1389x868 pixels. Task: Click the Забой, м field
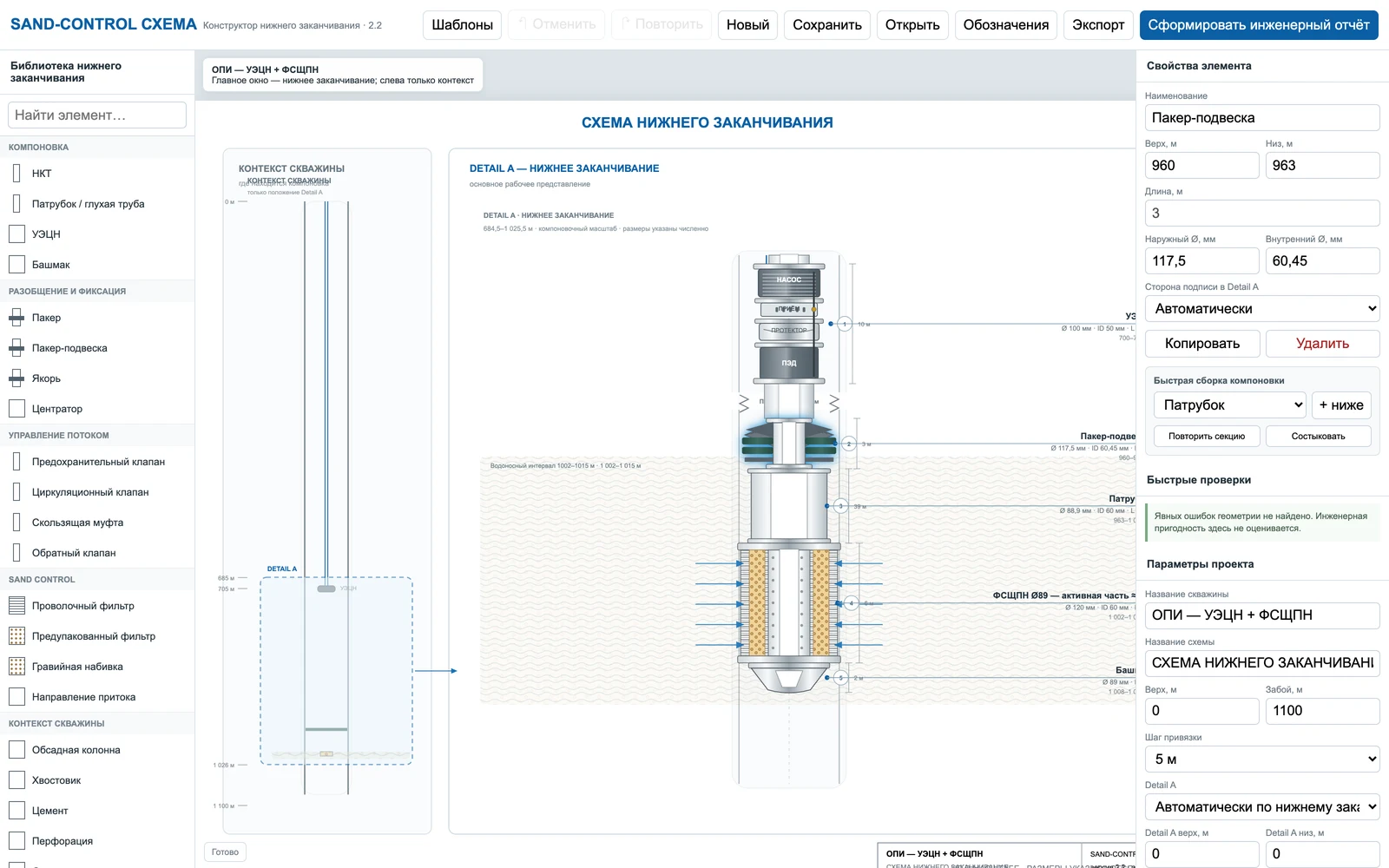1323,711
